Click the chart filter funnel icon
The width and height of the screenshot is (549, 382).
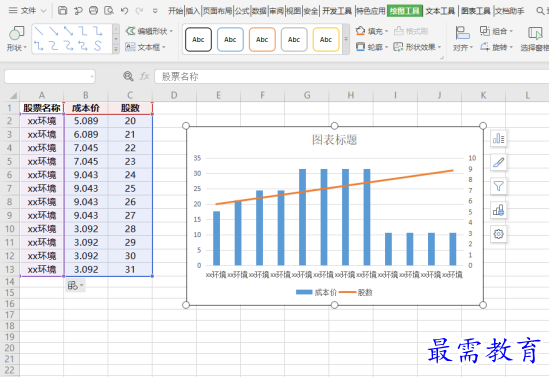[x=498, y=186]
